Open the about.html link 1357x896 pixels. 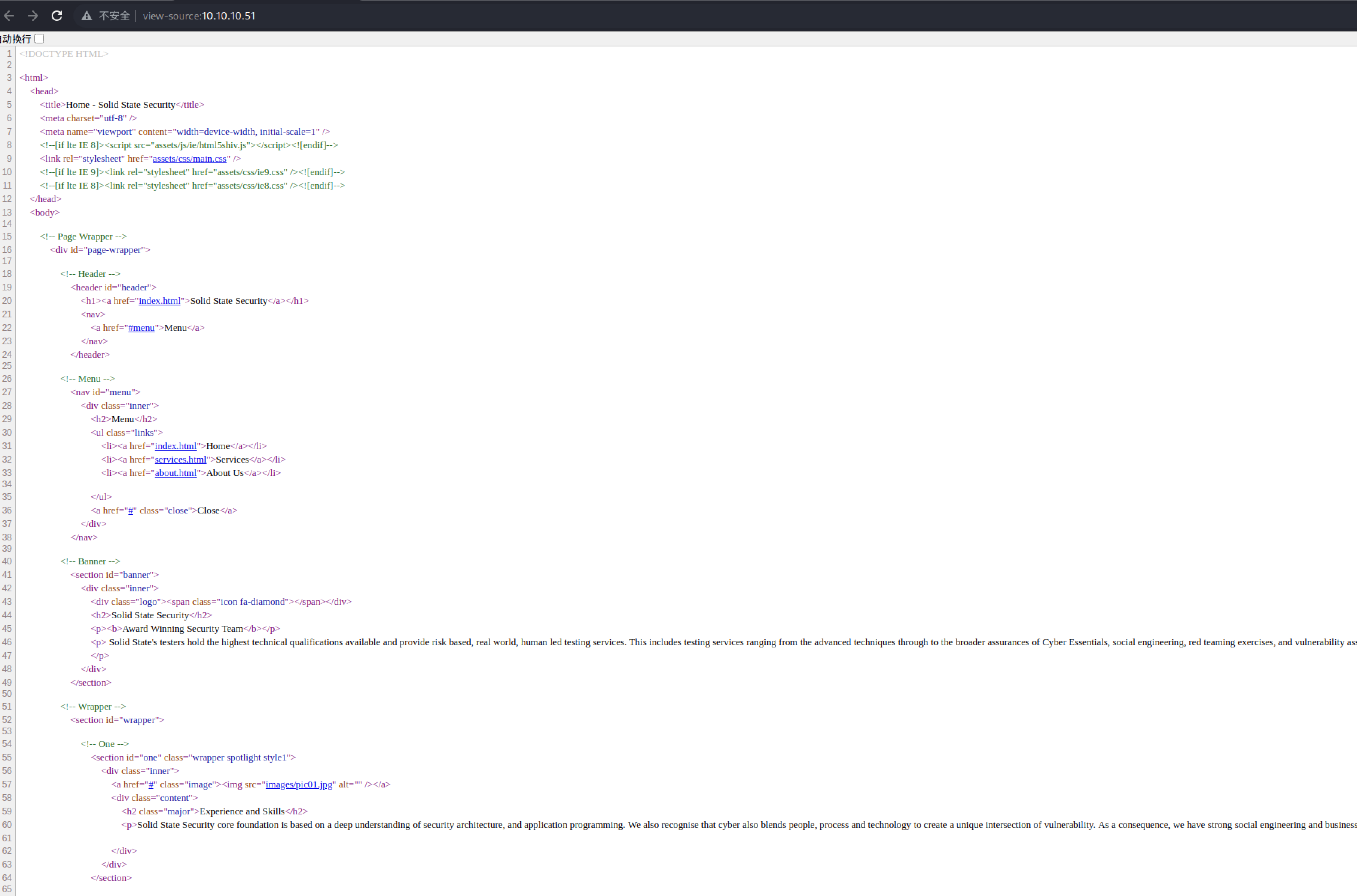176,473
